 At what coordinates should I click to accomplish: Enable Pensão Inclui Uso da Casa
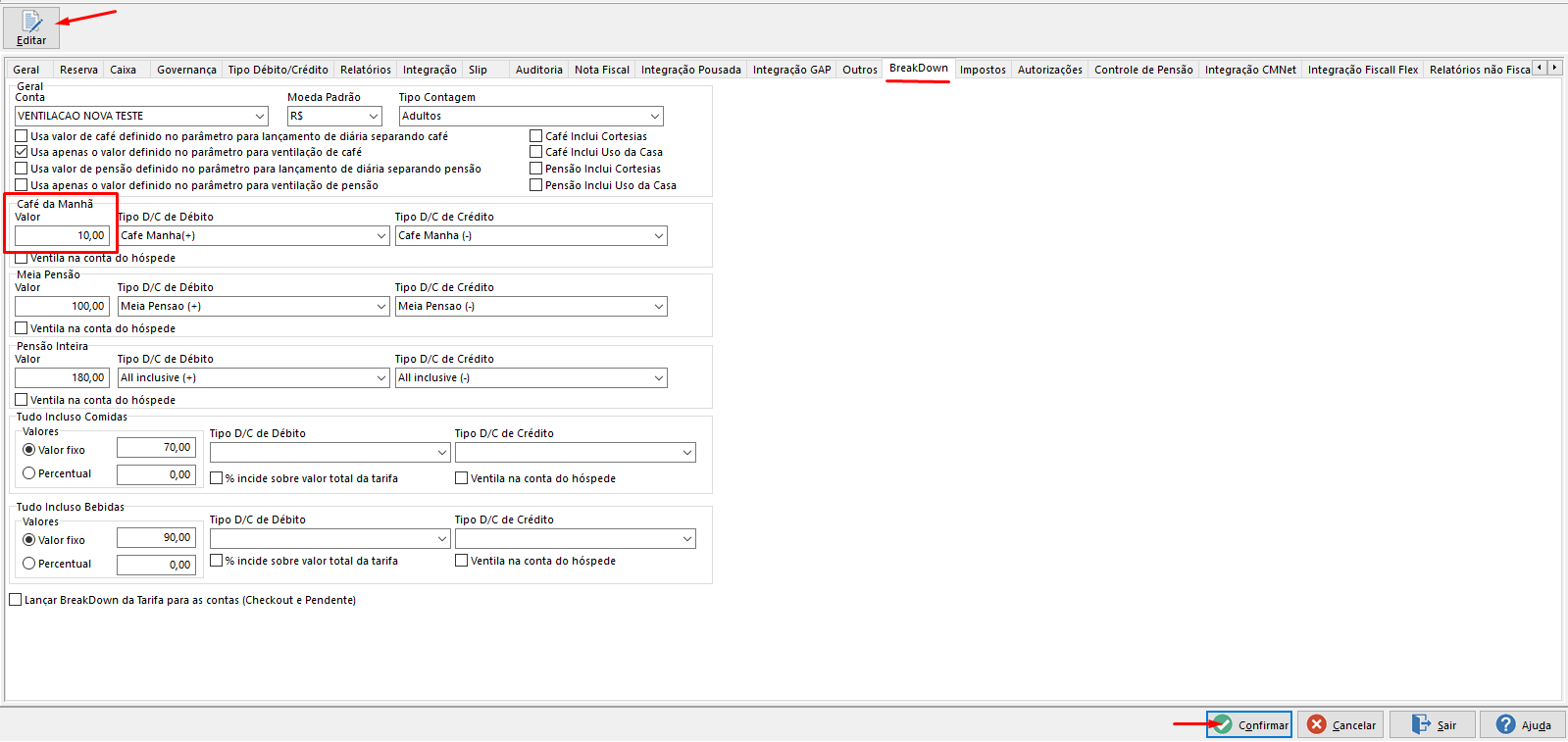coord(536,185)
